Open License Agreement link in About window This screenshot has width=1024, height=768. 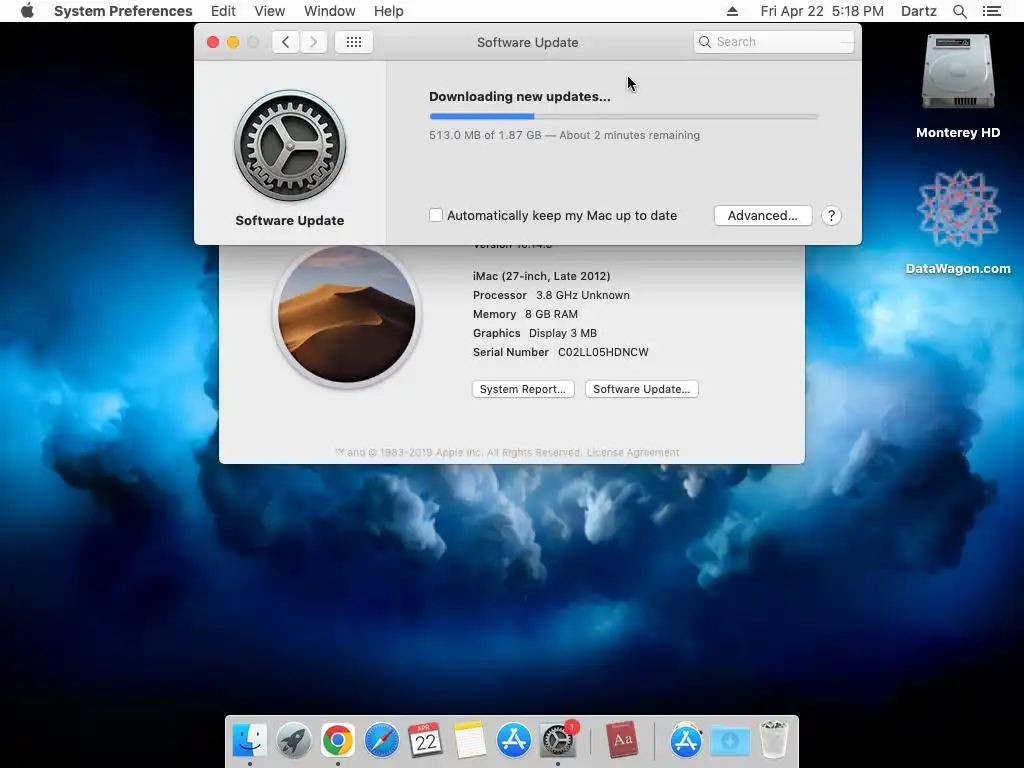click(x=633, y=452)
